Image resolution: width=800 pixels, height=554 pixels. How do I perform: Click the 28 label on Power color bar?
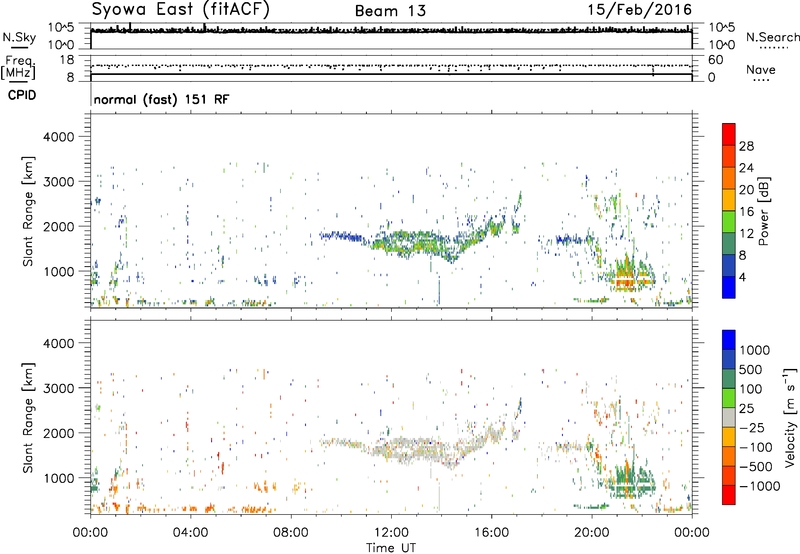746,146
